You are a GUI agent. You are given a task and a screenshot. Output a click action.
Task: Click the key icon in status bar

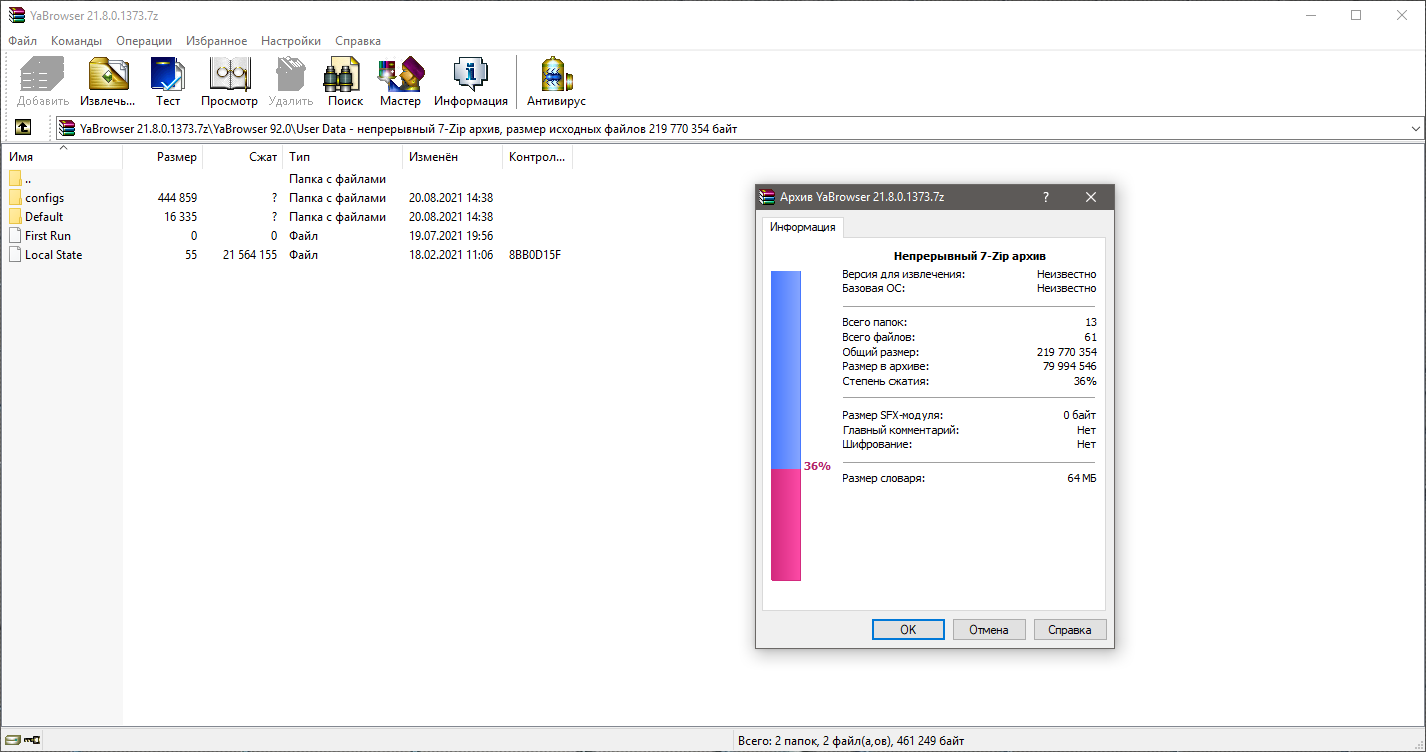[x=33, y=740]
